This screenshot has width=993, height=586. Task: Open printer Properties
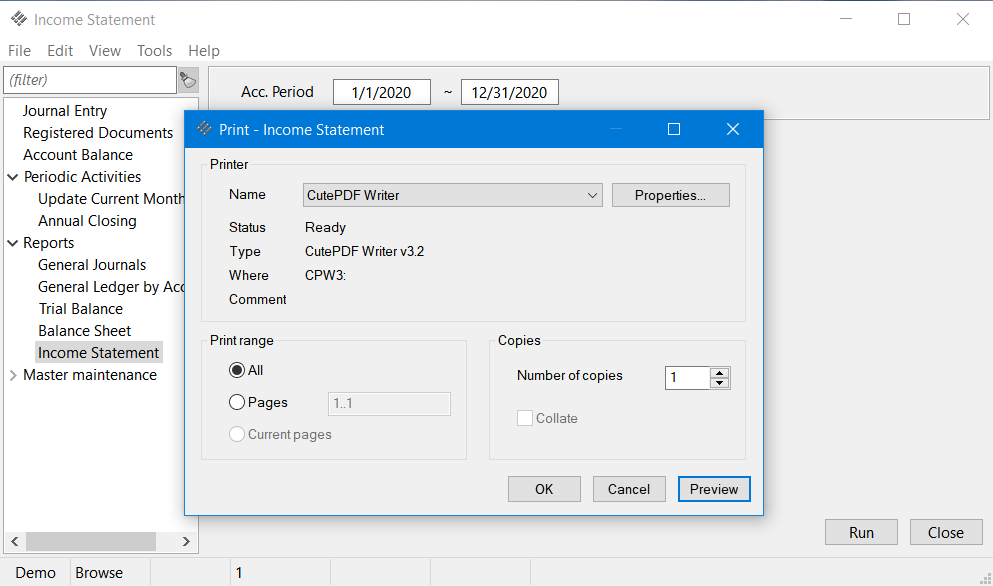tap(670, 195)
